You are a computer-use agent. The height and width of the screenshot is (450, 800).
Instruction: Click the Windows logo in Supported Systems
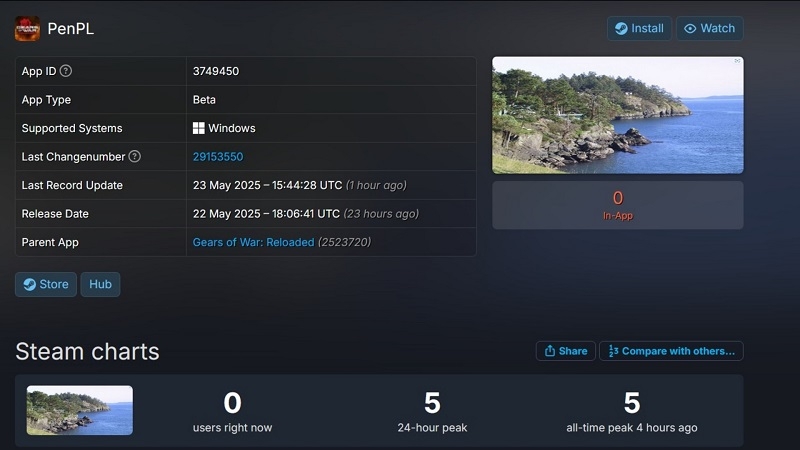[x=199, y=128]
